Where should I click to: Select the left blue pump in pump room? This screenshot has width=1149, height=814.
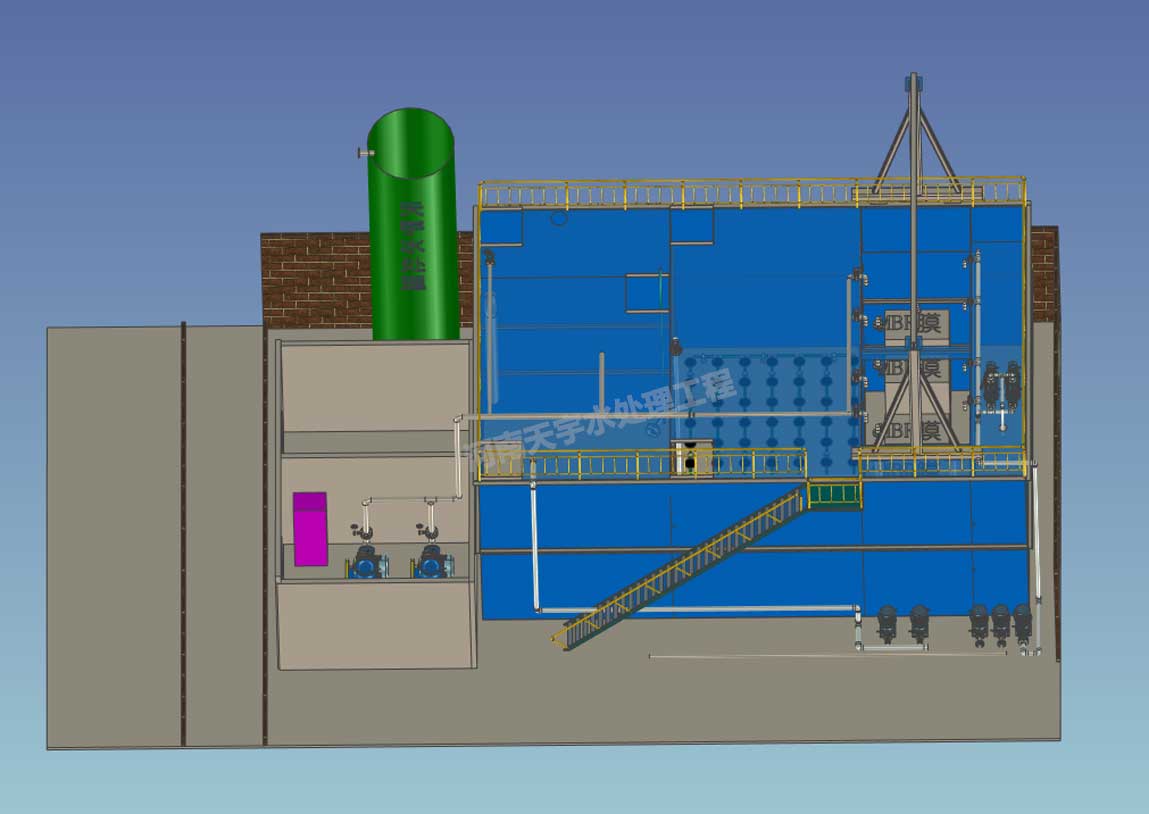(x=365, y=563)
